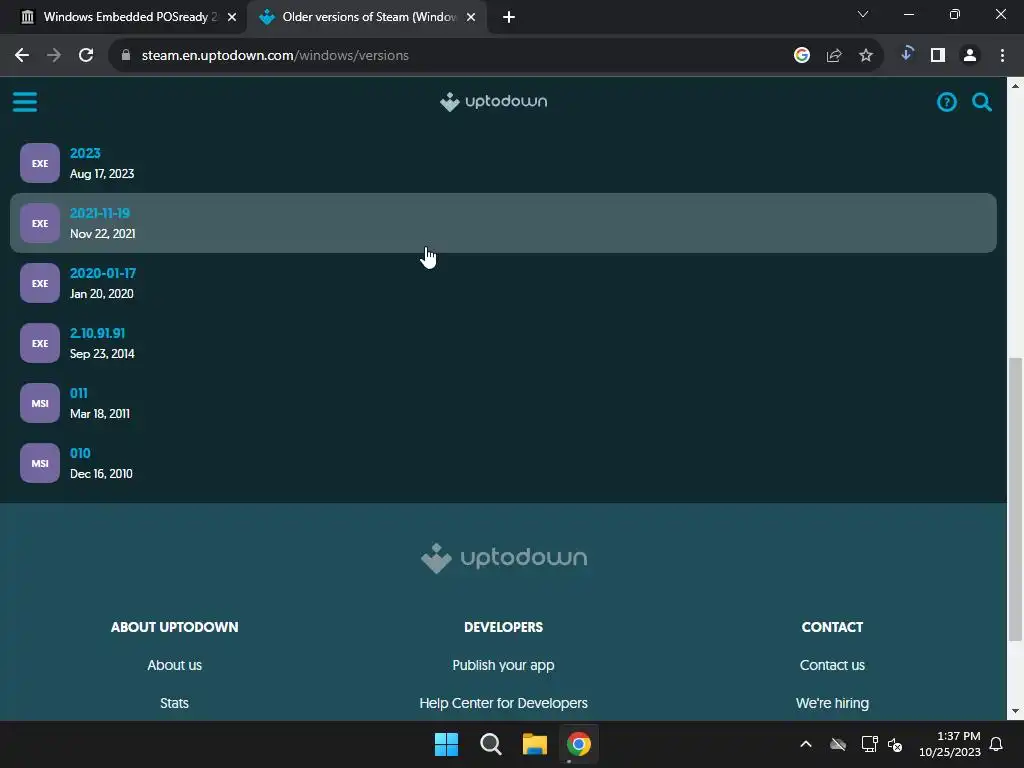Screen dimensions: 1024x768
Task: Open the Uptodown hamburger menu
Action: (25, 102)
